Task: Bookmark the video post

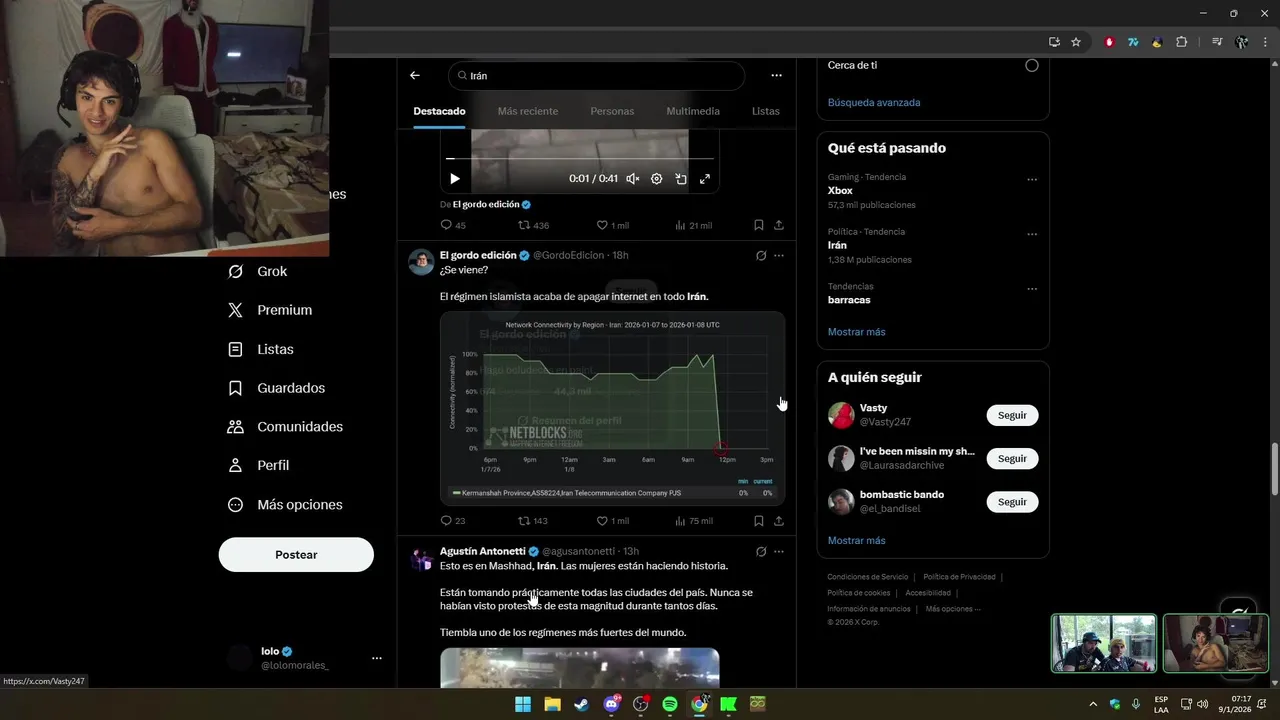Action: tap(759, 225)
